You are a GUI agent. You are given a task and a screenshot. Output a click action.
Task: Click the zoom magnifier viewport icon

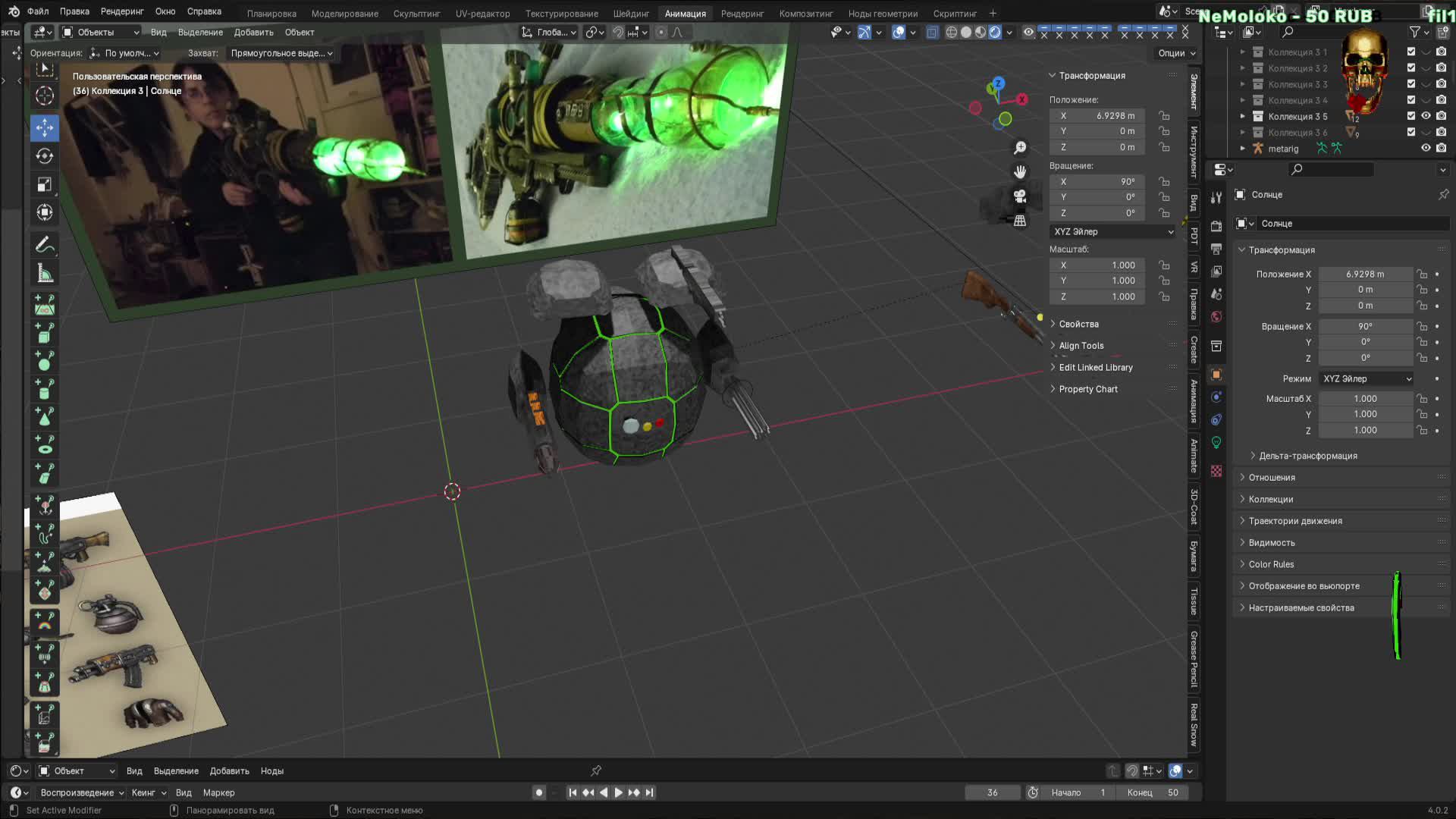1020,148
